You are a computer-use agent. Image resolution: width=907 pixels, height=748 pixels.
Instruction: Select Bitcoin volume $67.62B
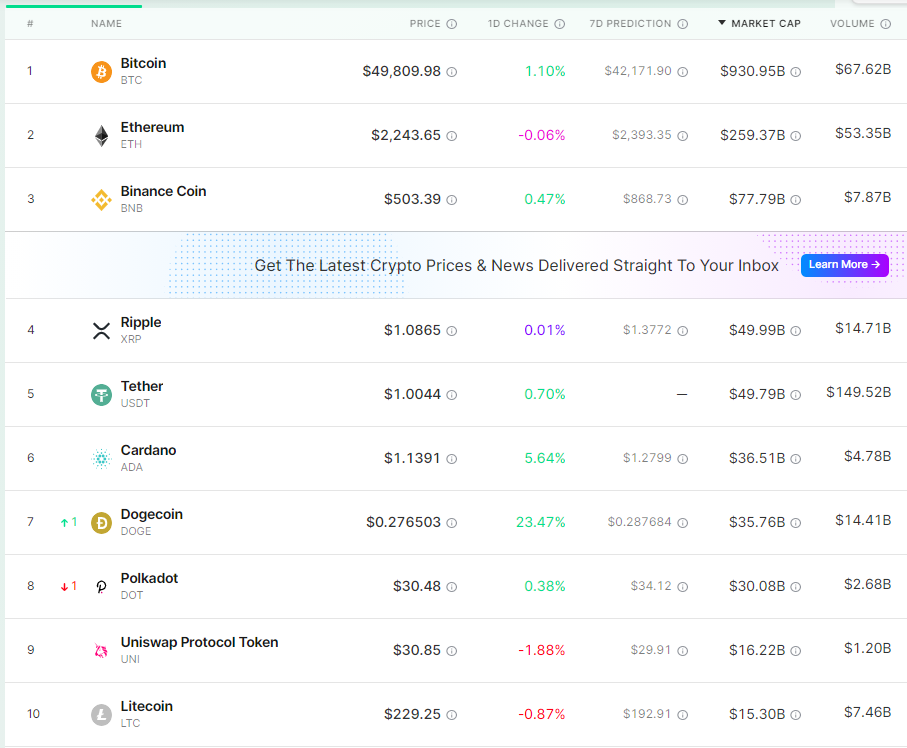click(863, 69)
